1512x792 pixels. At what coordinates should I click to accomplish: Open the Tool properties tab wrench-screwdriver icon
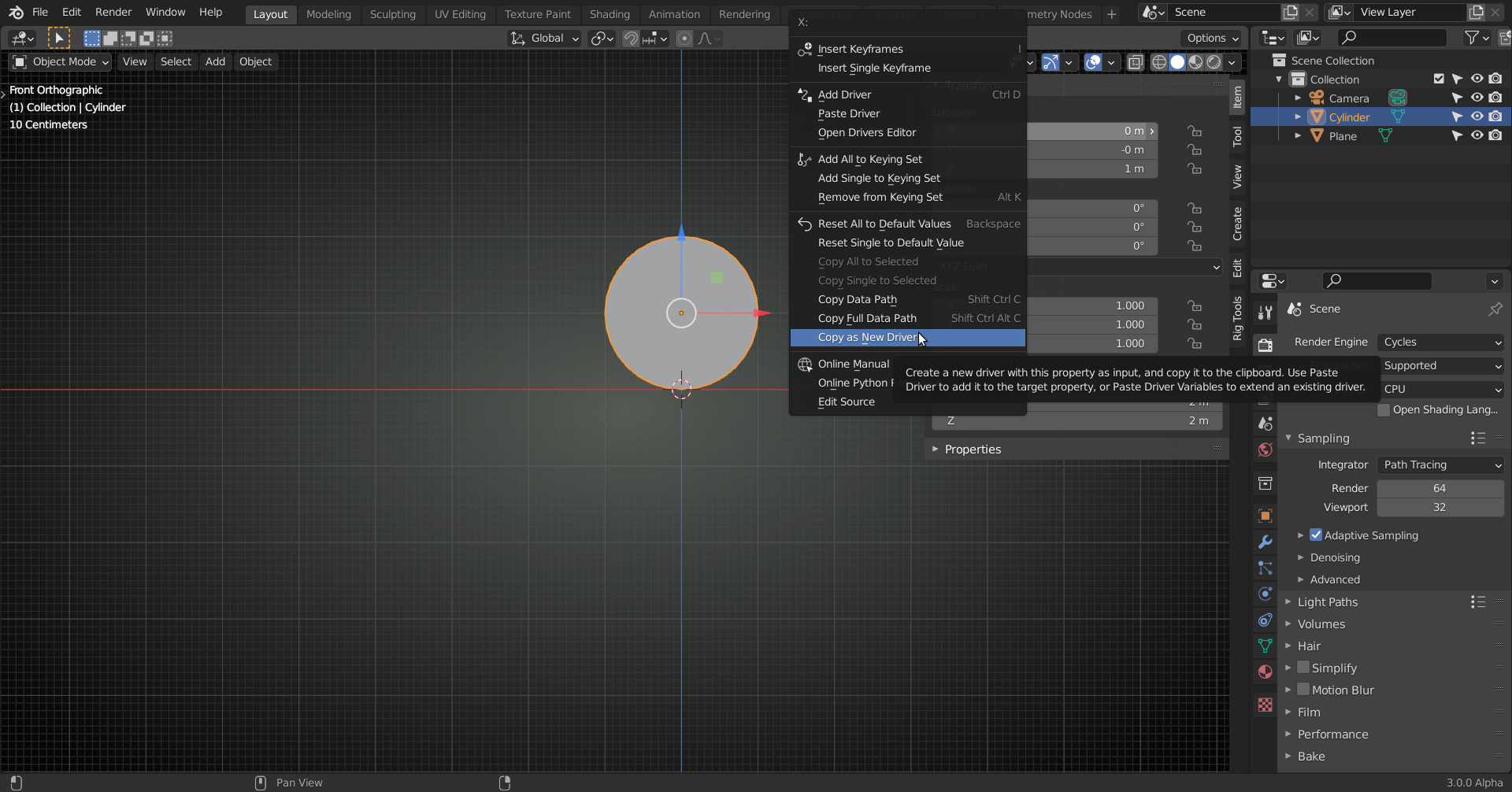pos(1265,313)
